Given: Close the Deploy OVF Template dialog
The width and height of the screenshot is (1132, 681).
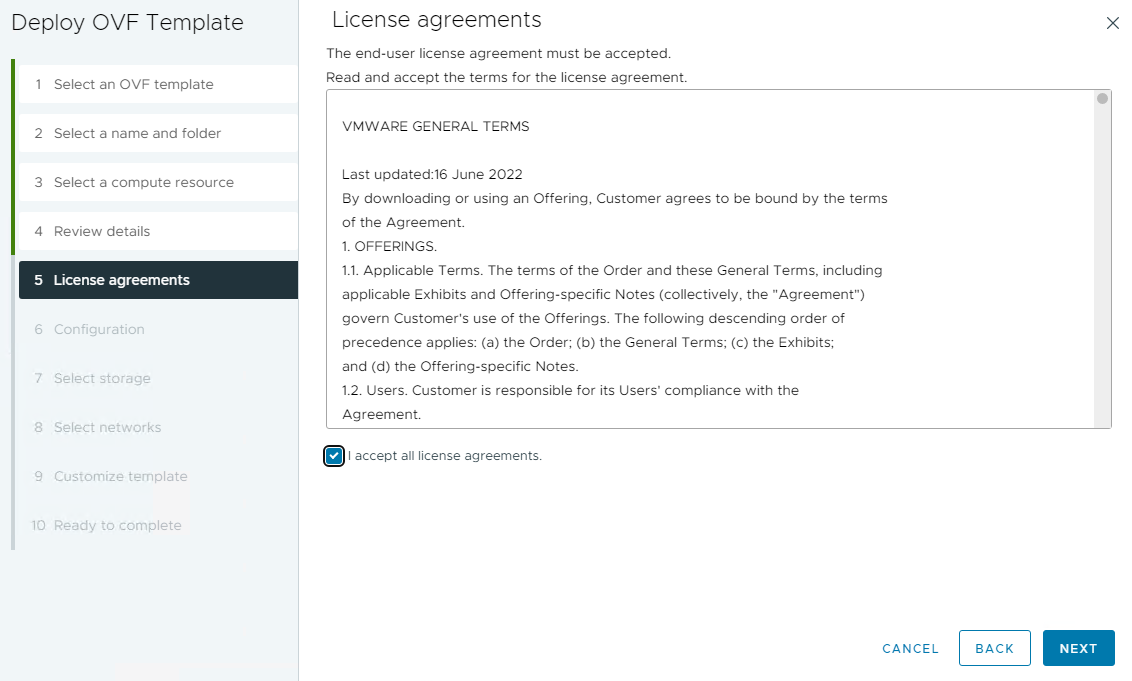Looking at the screenshot, I should tap(1113, 22).
